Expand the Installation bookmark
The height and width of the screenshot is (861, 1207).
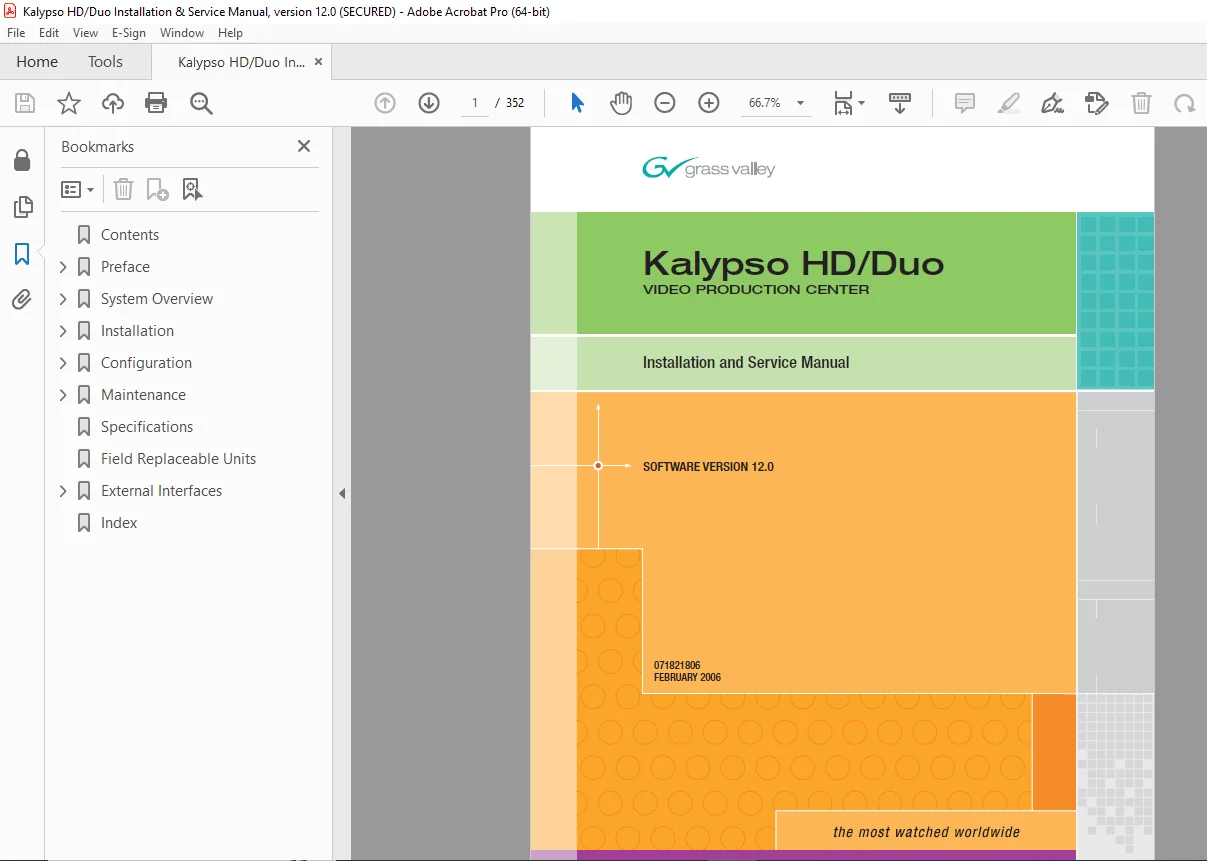pyautogui.click(x=63, y=331)
